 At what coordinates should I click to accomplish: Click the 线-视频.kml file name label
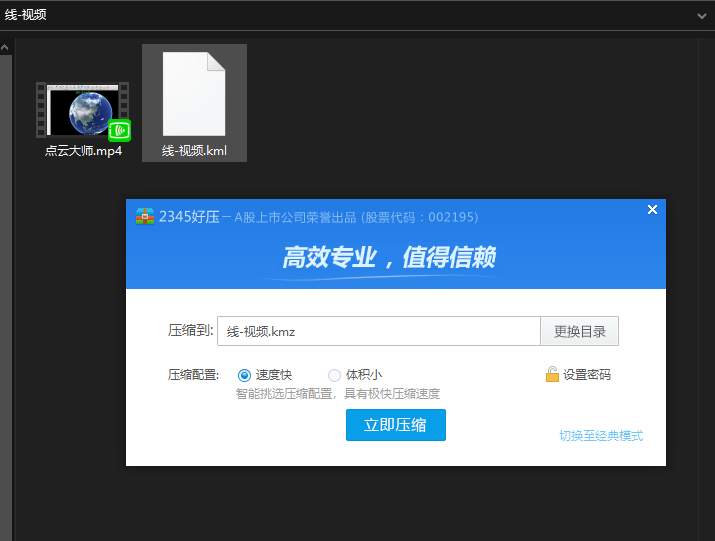tap(194, 151)
